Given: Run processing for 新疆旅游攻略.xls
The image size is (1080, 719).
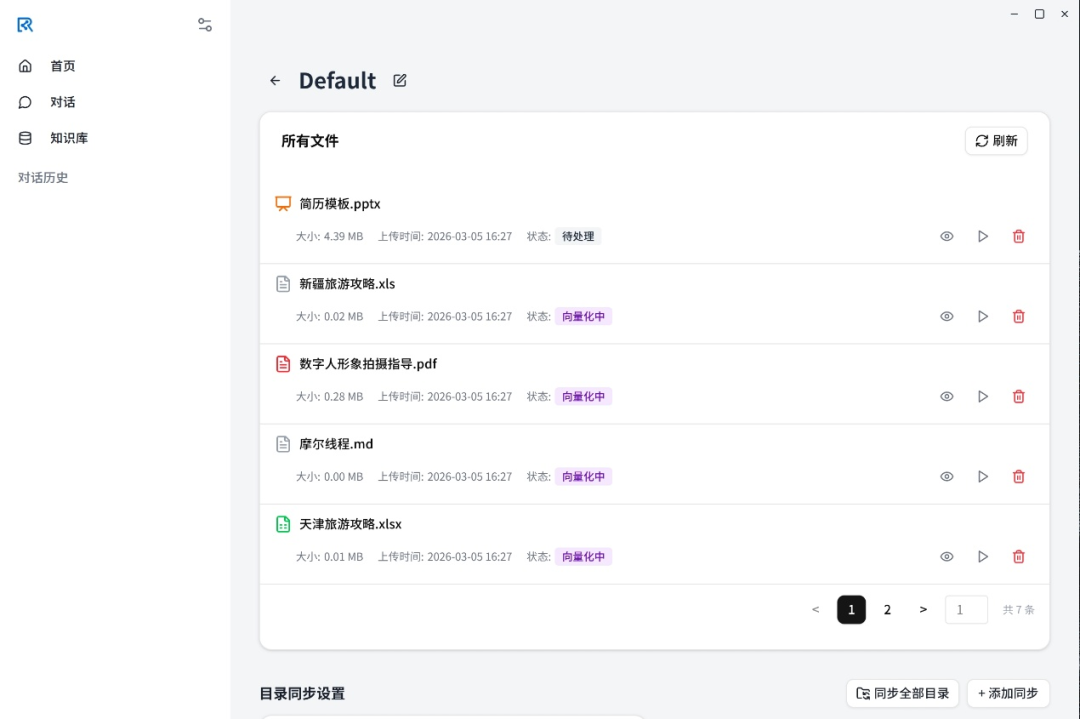Looking at the screenshot, I should pyautogui.click(x=983, y=316).
